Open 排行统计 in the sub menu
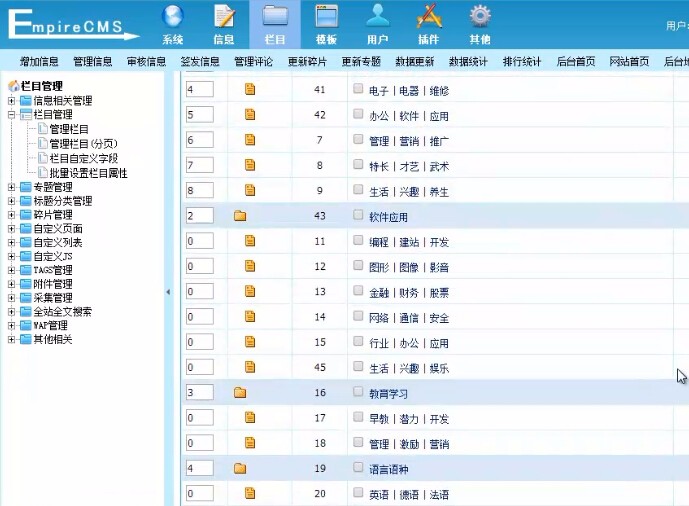This screenshot has height=506, width=689. click(x=522, y=61)
